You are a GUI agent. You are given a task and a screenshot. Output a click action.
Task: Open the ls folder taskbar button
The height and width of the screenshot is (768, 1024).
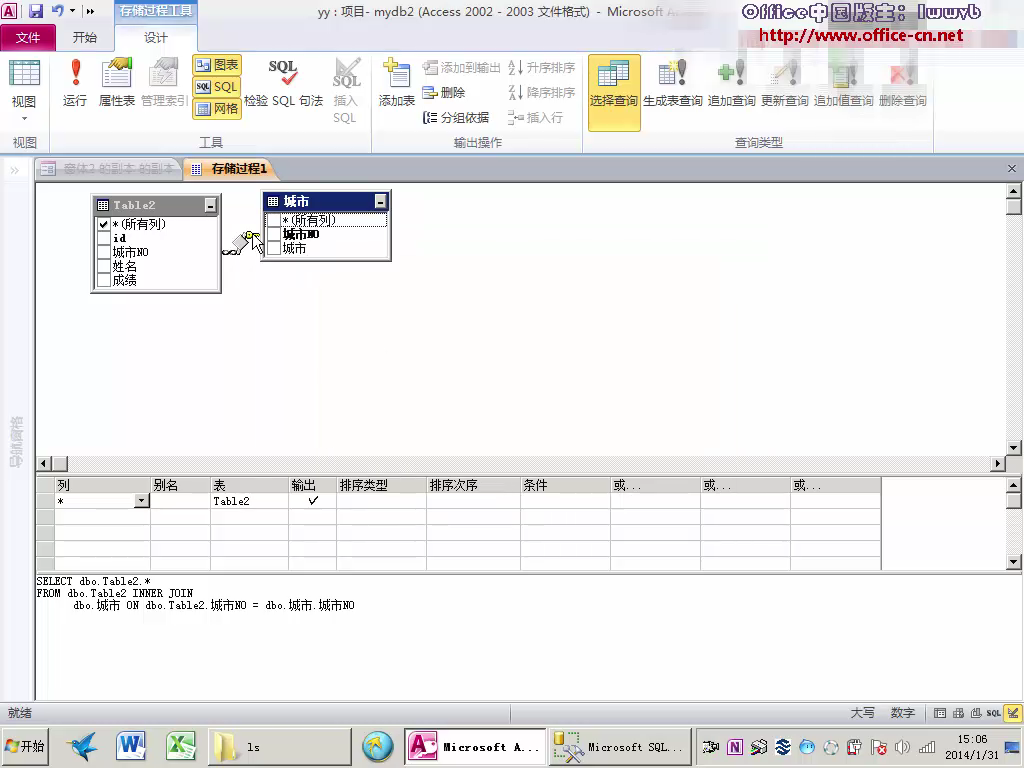coord(280,746)
